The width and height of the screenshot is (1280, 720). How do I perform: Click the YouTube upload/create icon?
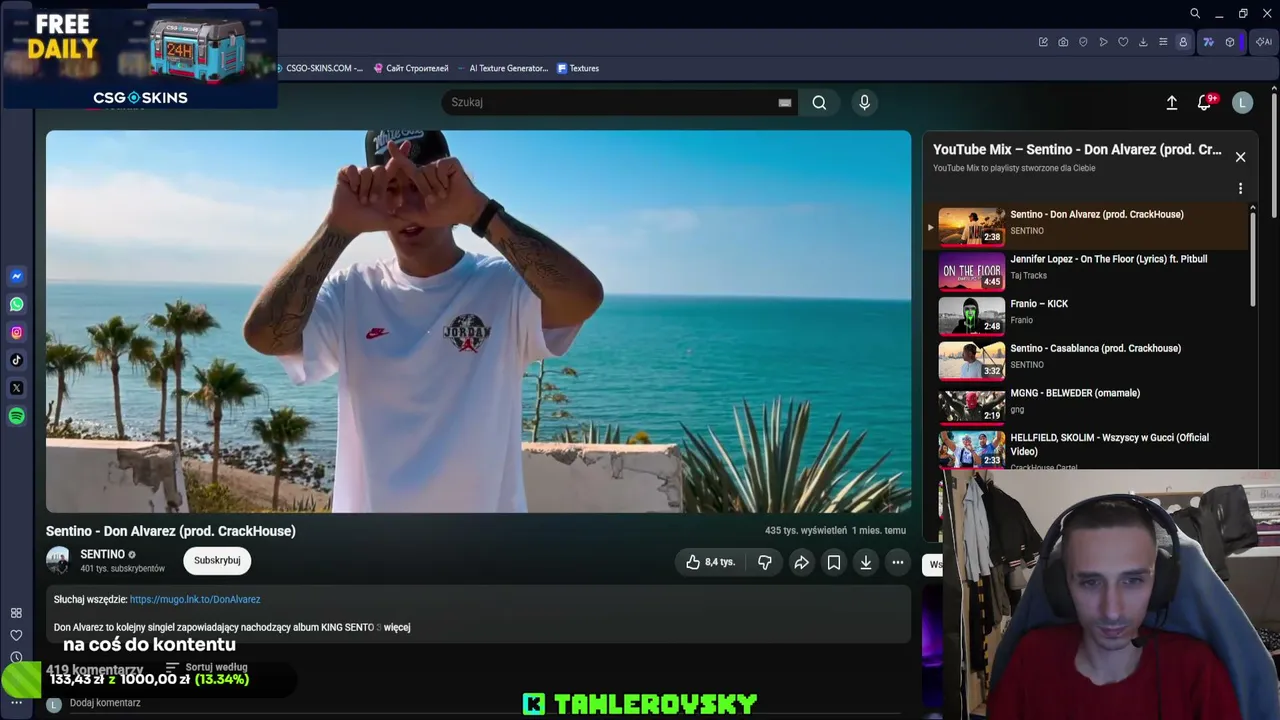tap(1172, 102)
